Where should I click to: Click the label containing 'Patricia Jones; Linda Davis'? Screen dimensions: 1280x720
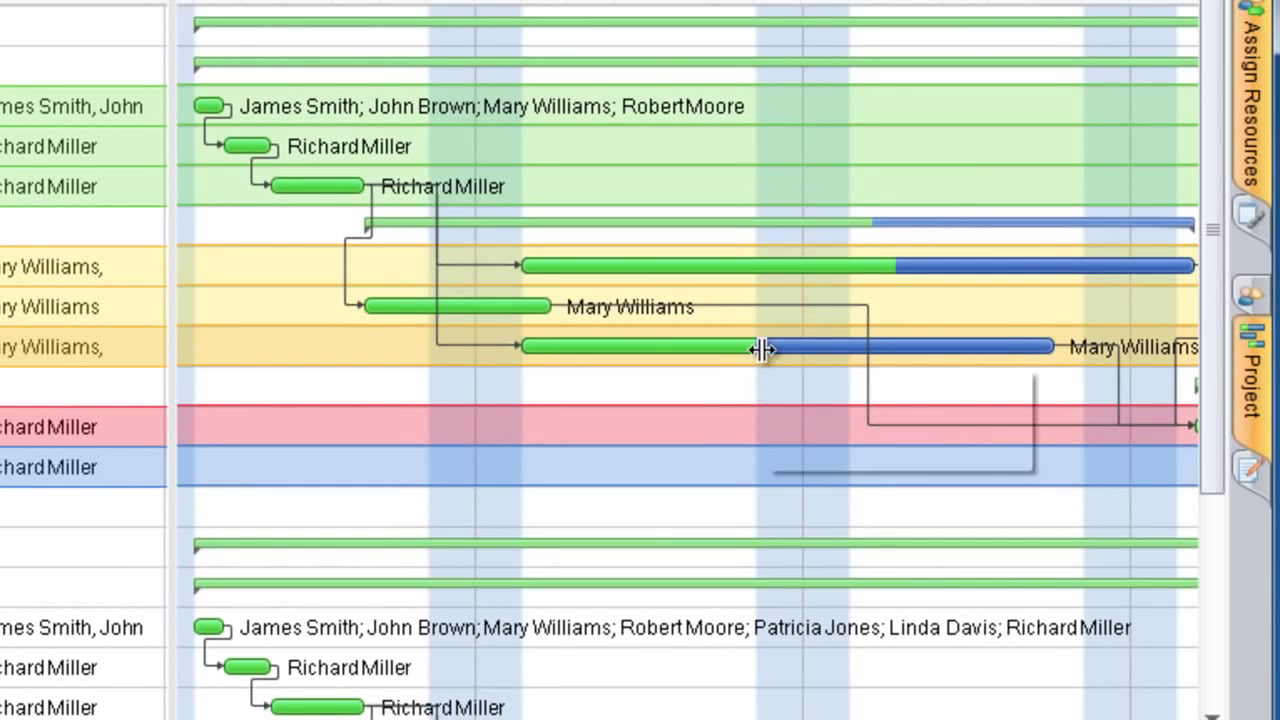coord(685,627)
